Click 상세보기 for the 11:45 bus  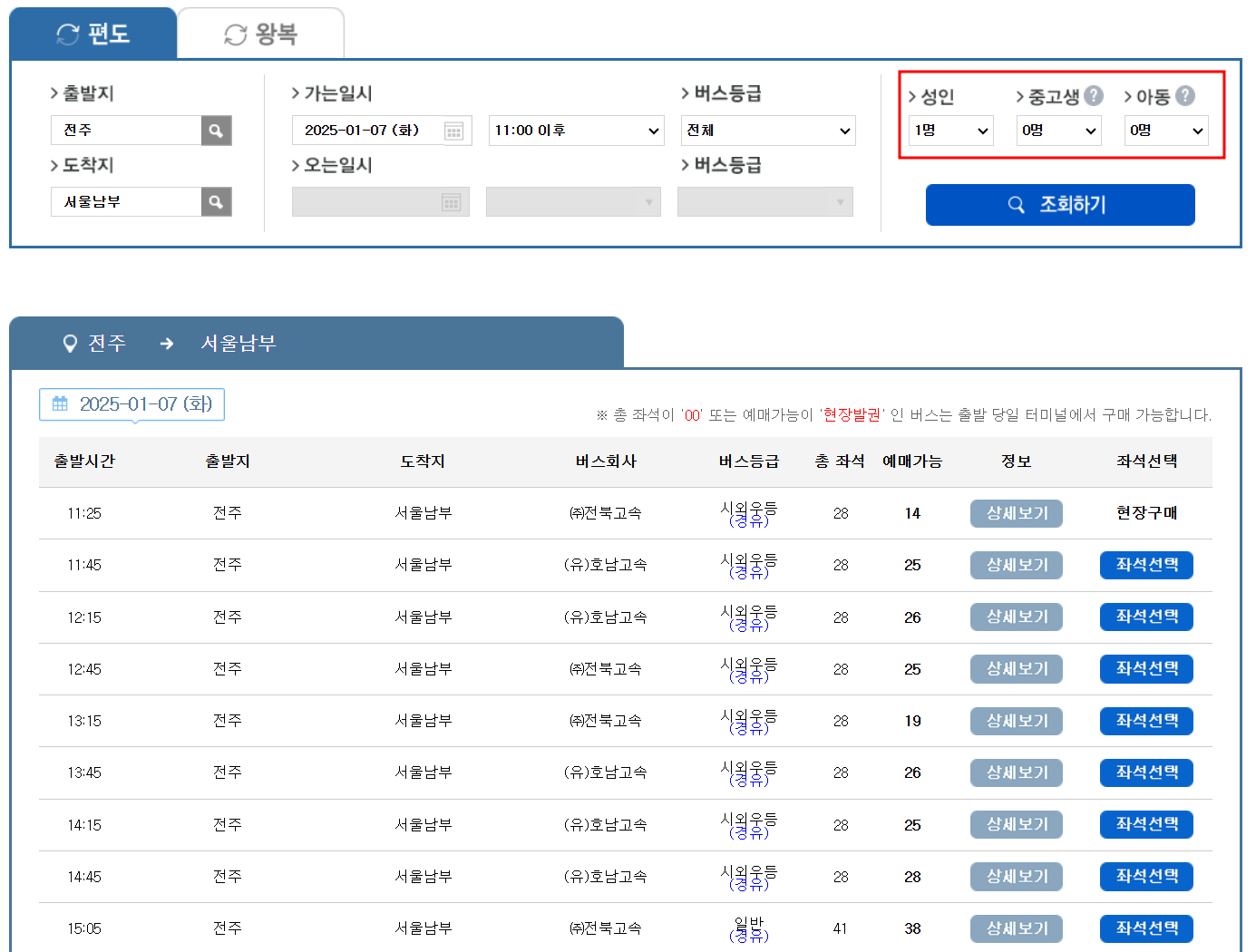click(x=1017, y=565)
